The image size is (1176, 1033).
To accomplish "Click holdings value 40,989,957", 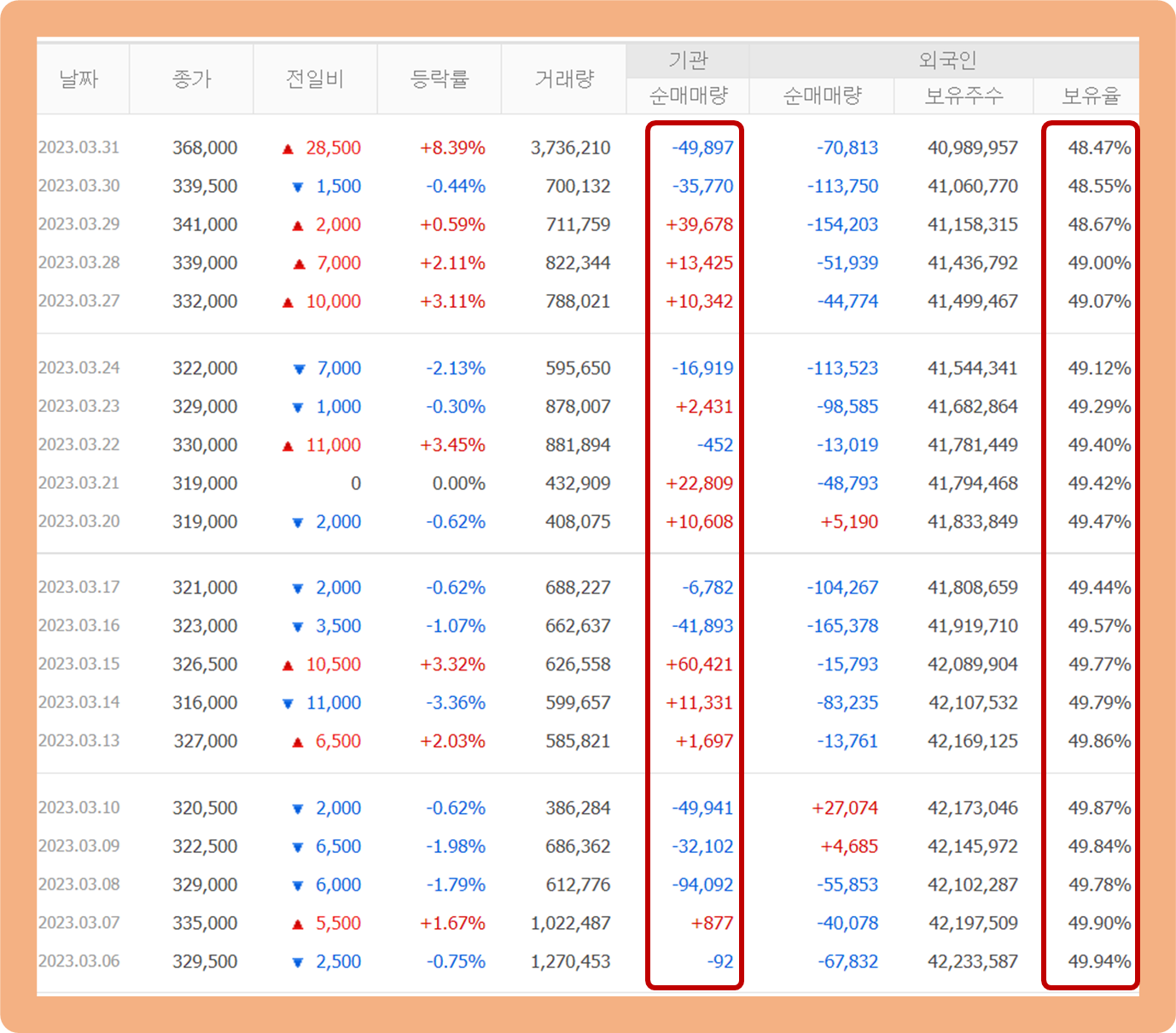I will (x=973, y=148).
